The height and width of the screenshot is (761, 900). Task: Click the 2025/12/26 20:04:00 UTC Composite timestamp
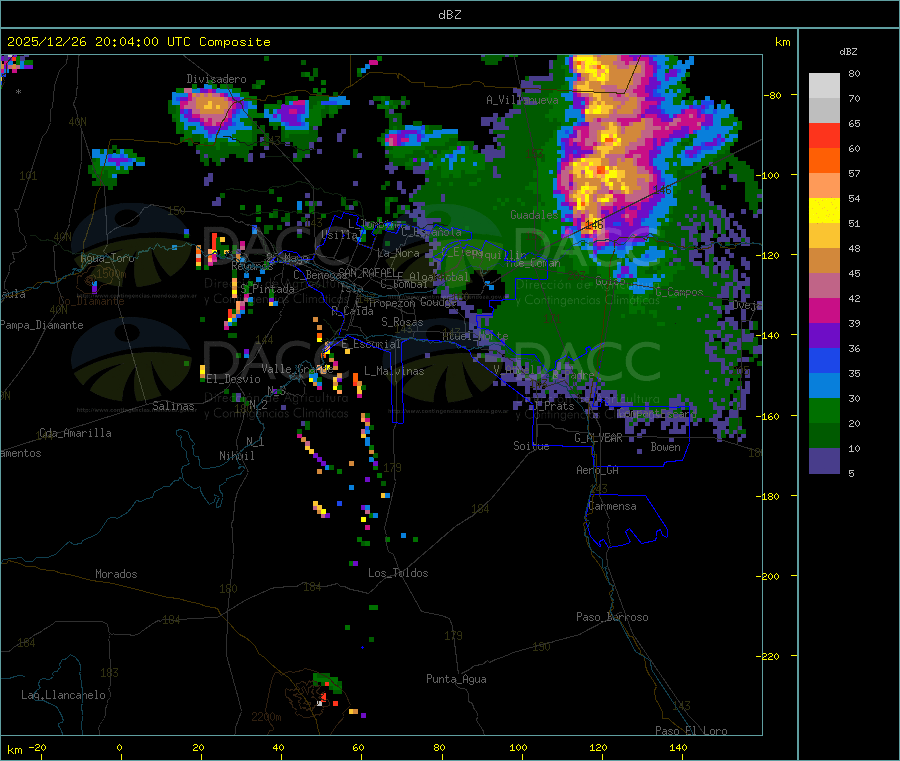click(138, 42)
